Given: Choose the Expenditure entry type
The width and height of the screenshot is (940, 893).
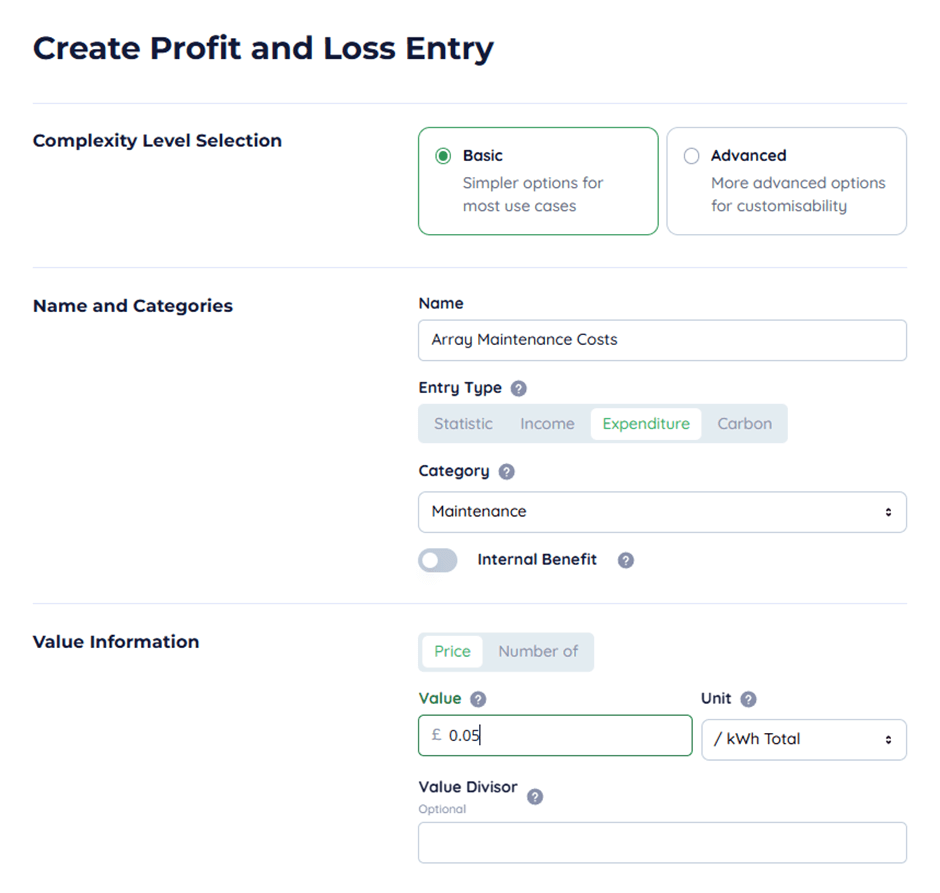Looking at the screenshot, I should 646,424.
